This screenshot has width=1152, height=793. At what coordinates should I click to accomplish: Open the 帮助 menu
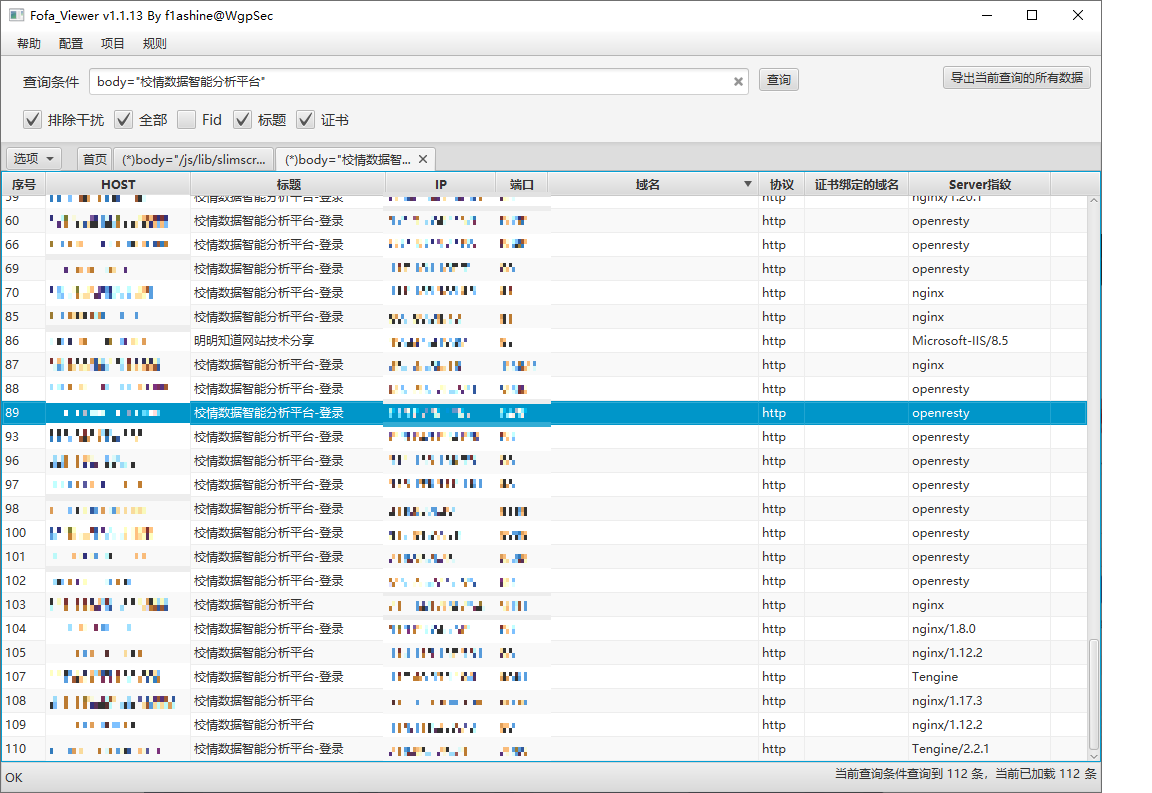pyautogui.click(x=29, y=44)
